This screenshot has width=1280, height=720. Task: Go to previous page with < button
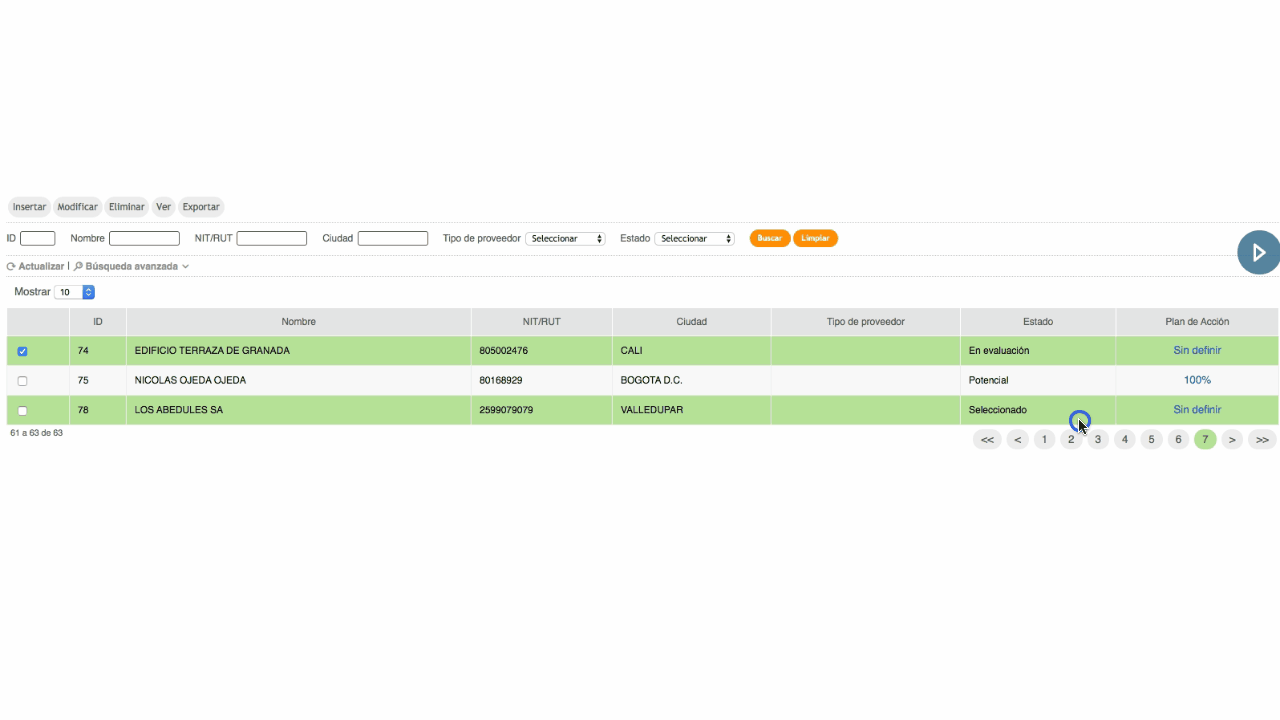click(x=1017, y=440)
